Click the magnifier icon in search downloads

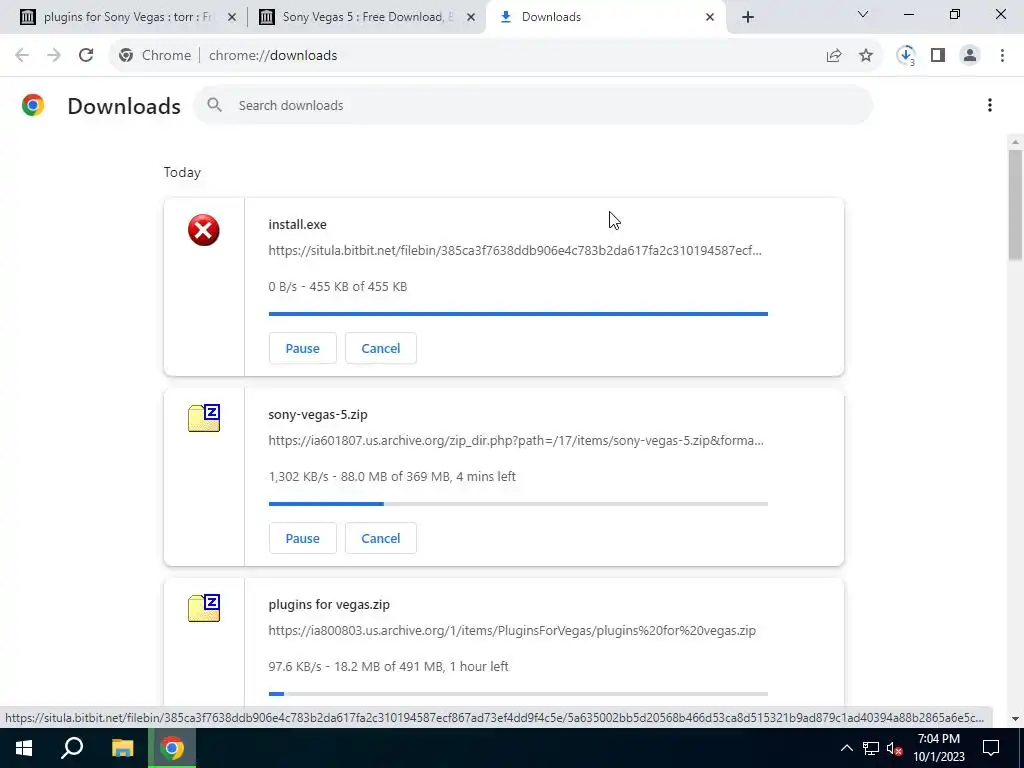pyautogui.click(x=214, y=105)
